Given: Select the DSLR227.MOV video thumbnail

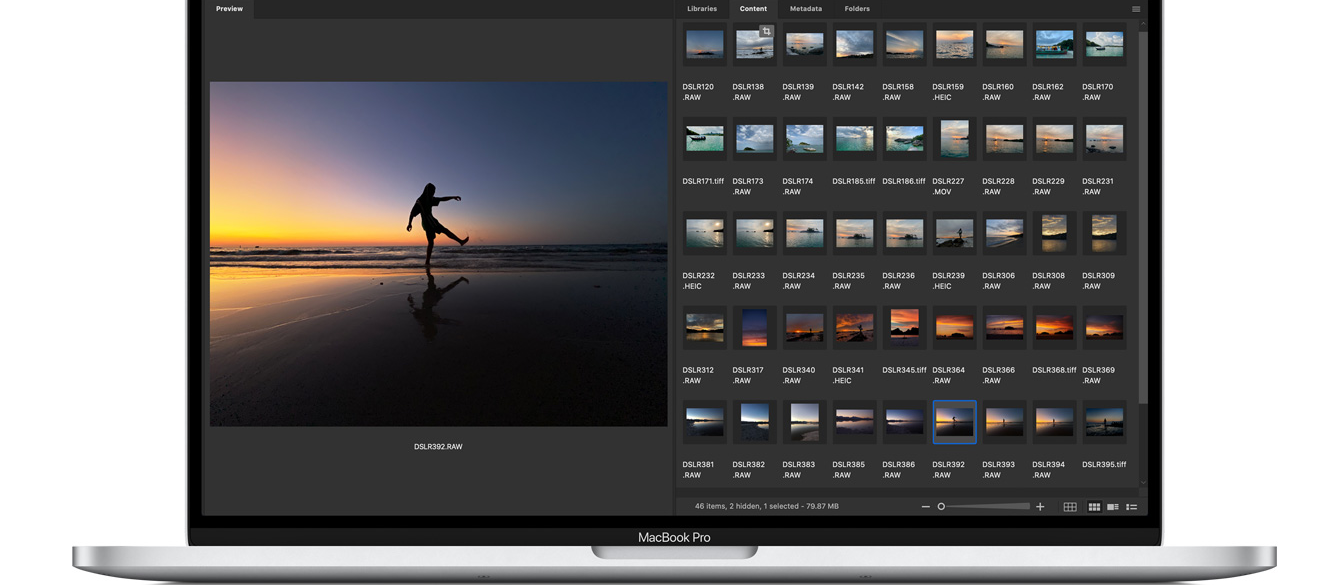Looking at the screenshot, I should [954, 139].
